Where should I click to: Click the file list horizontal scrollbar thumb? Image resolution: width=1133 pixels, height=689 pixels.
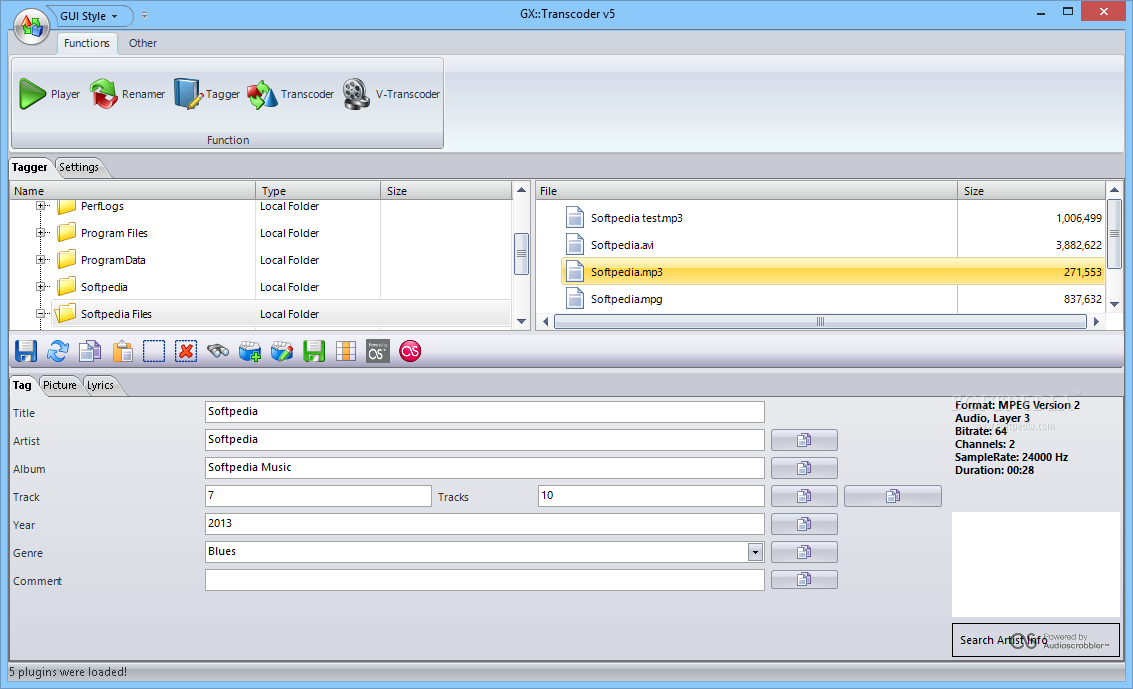[x=820, y=321]
